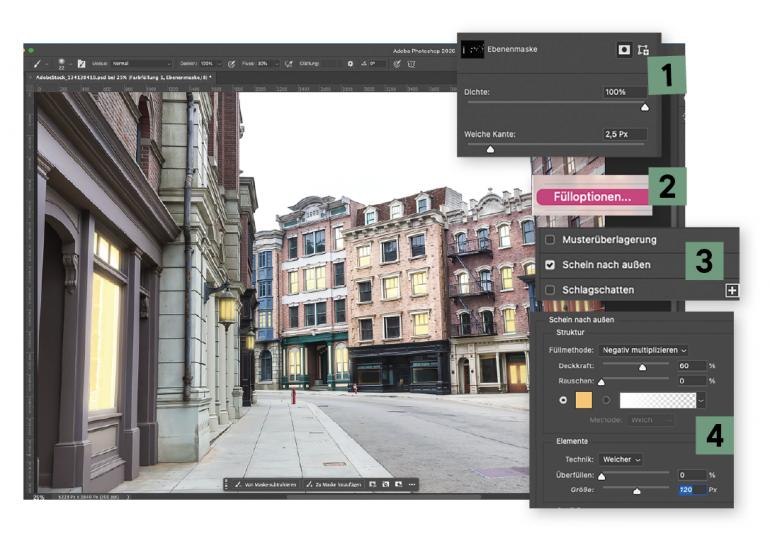This screenshot has width=770, height=536.
Task: Click the last mask icon before the three dots
Action: coord(399,484)
